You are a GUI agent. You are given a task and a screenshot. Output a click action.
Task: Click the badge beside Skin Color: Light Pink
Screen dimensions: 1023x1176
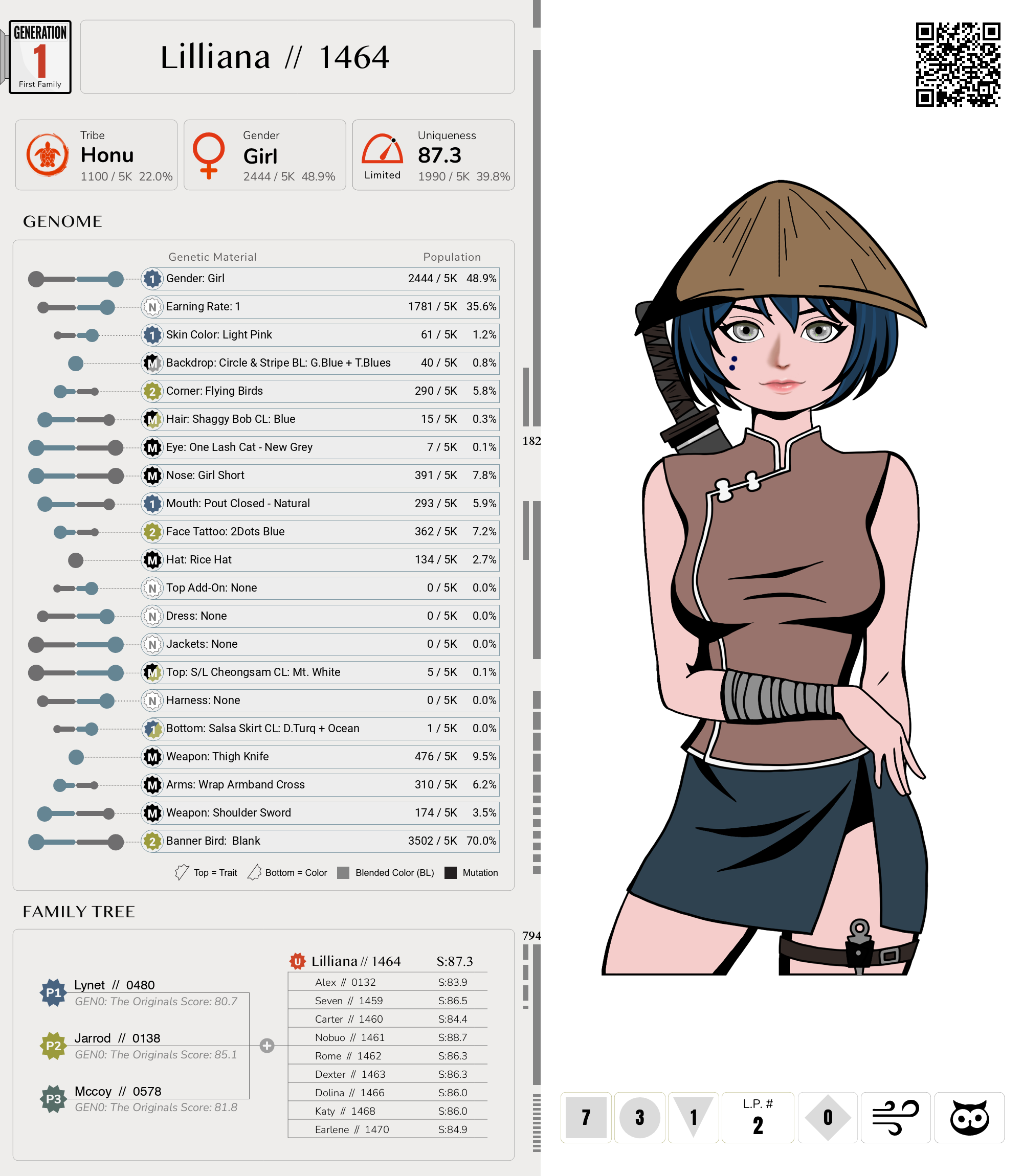click(x=152, y=335)
